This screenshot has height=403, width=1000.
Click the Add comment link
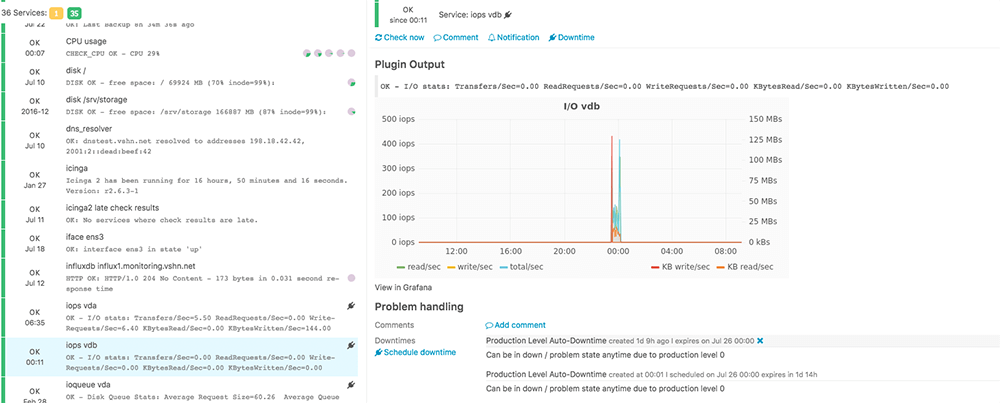pos(515,325)
